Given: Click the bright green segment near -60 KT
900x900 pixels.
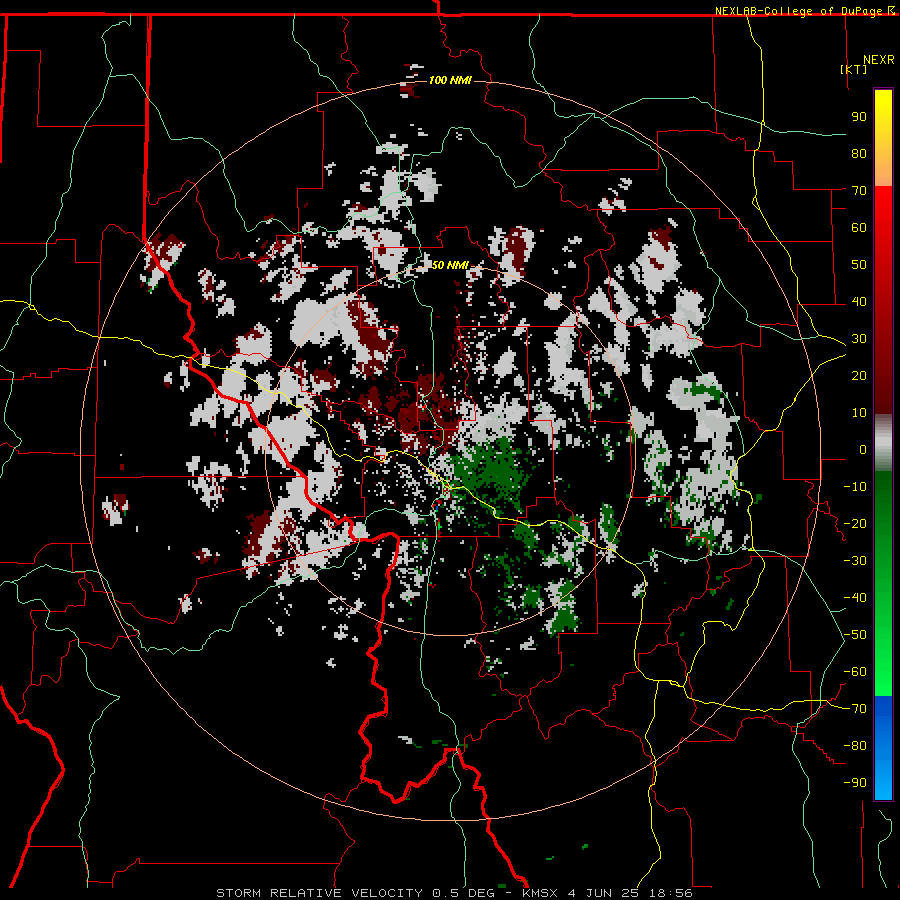Looking at the screenshot, I should 883,672.
